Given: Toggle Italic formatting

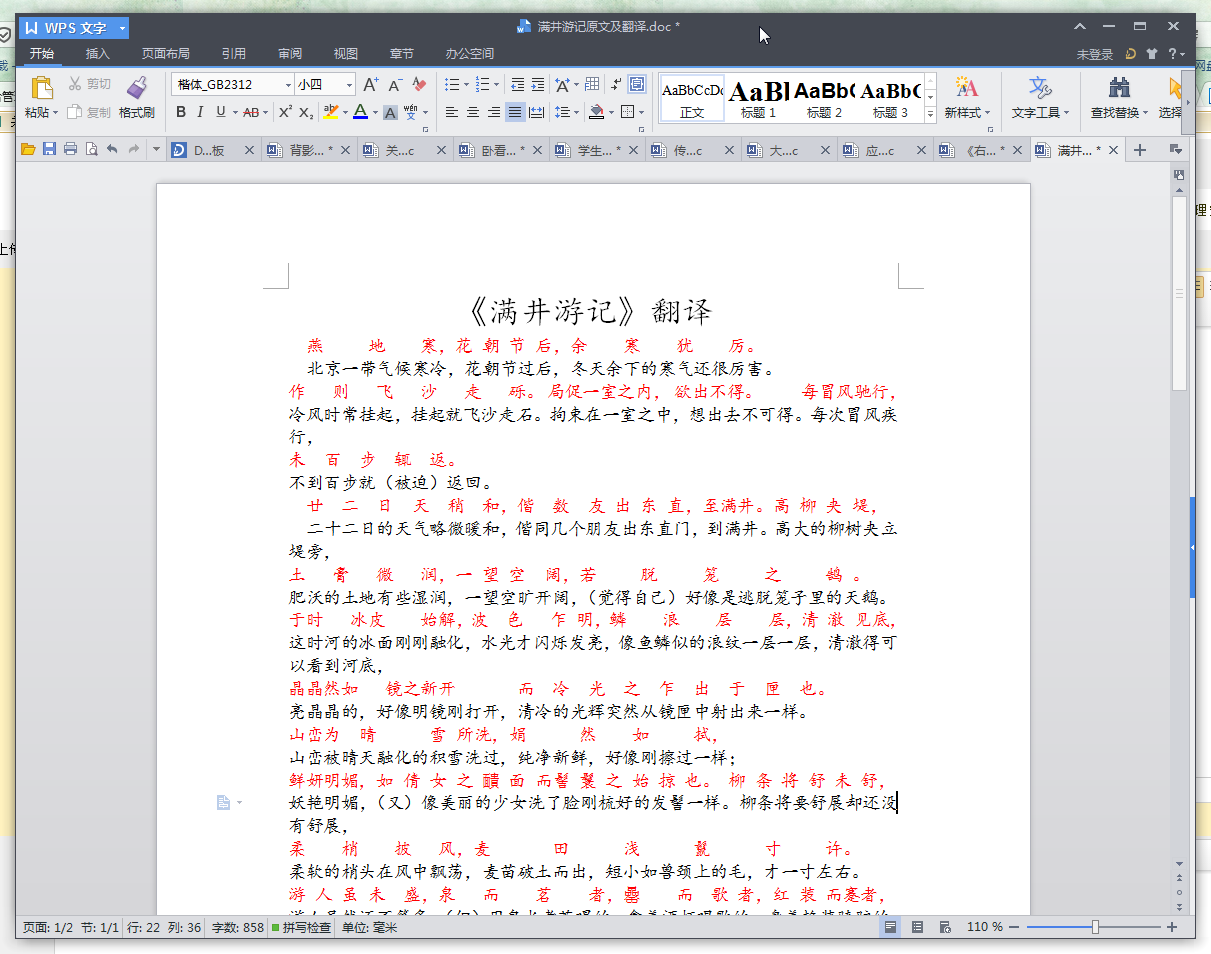Looking at the screenshot, I should click(x=200, y=112).
